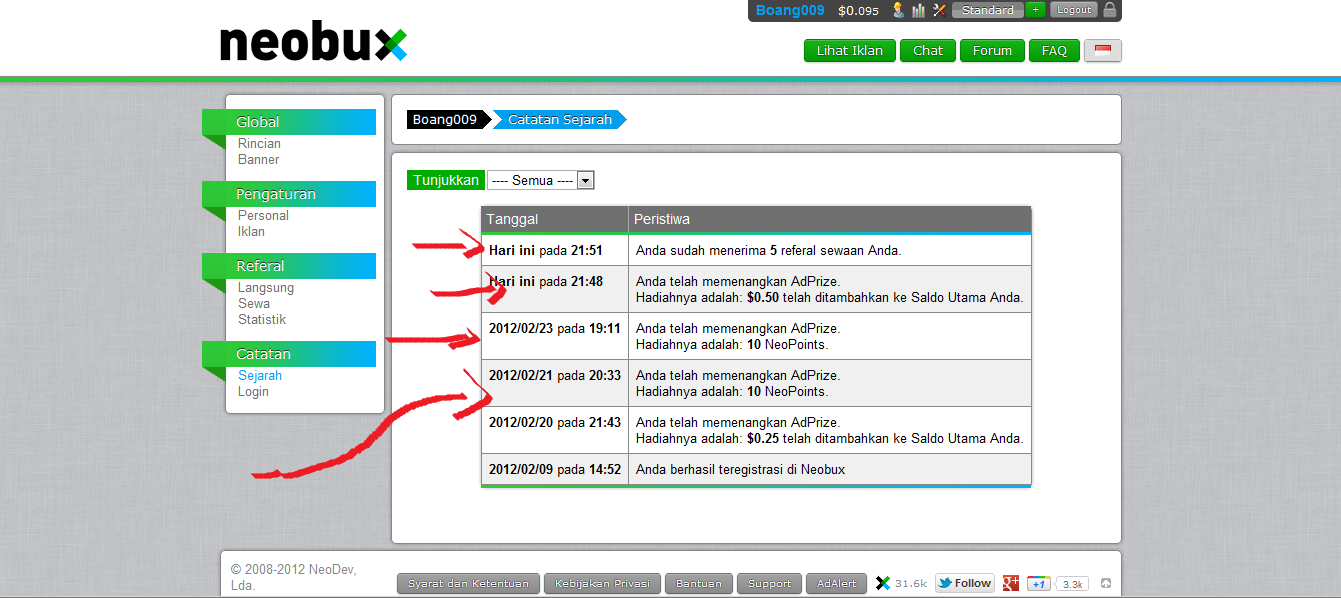The width and height of the screenshot is (1341, 598).
Task: Click the Neobux X counter icon in footer
Action: click(883, 583)
